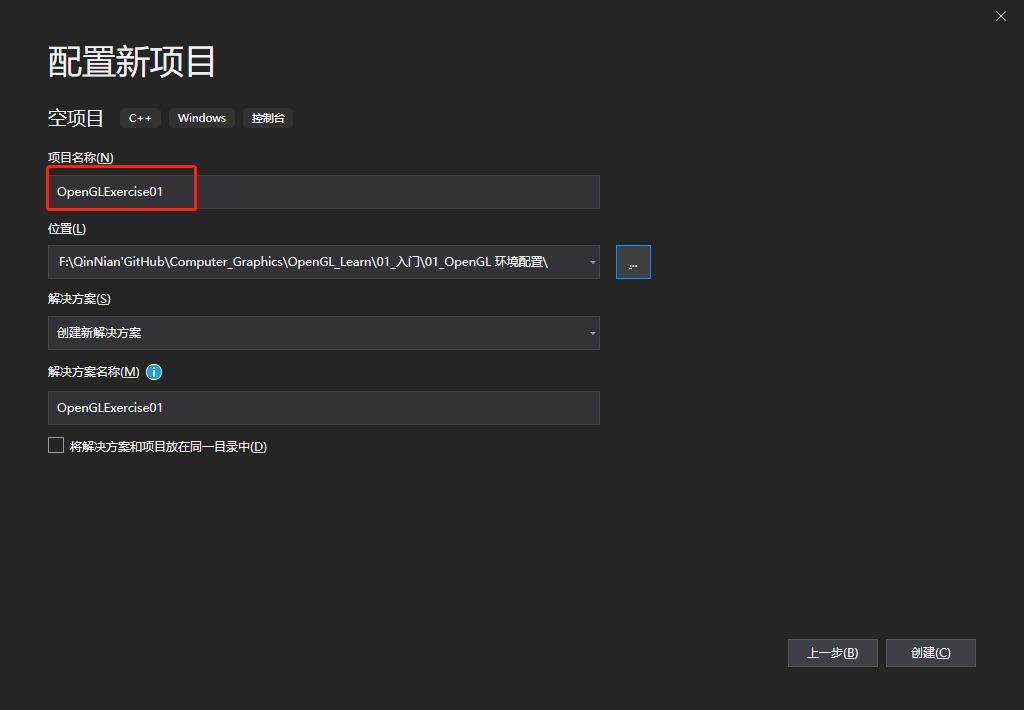
Task: Click the 控制台 tag
Action: point(267,117)
